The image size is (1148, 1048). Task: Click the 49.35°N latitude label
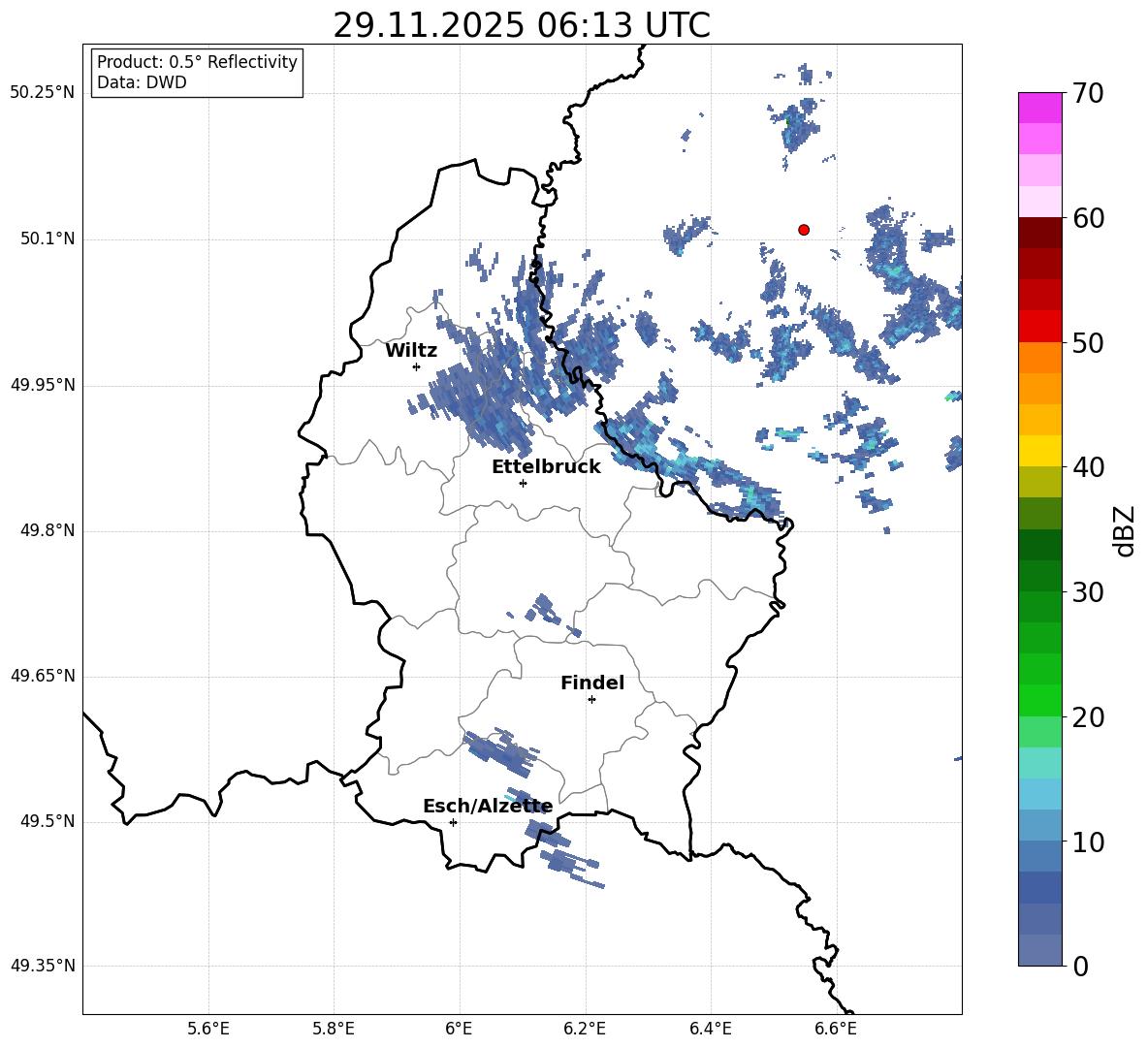point(43,966)
